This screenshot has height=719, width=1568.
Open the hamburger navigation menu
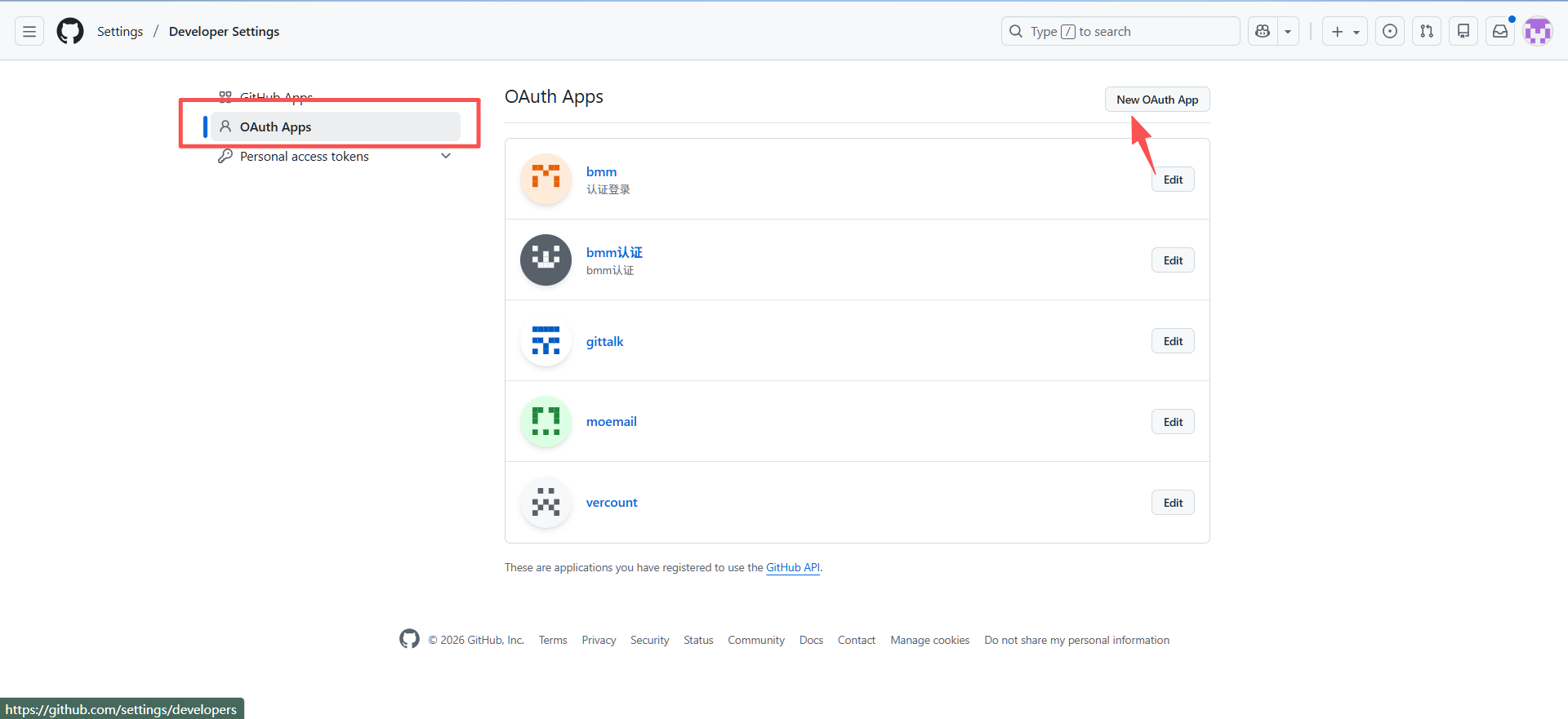point(29,32)
